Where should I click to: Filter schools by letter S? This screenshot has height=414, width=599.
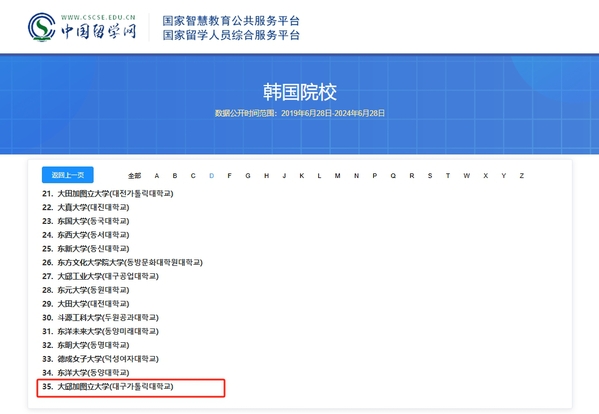[430, 176]
